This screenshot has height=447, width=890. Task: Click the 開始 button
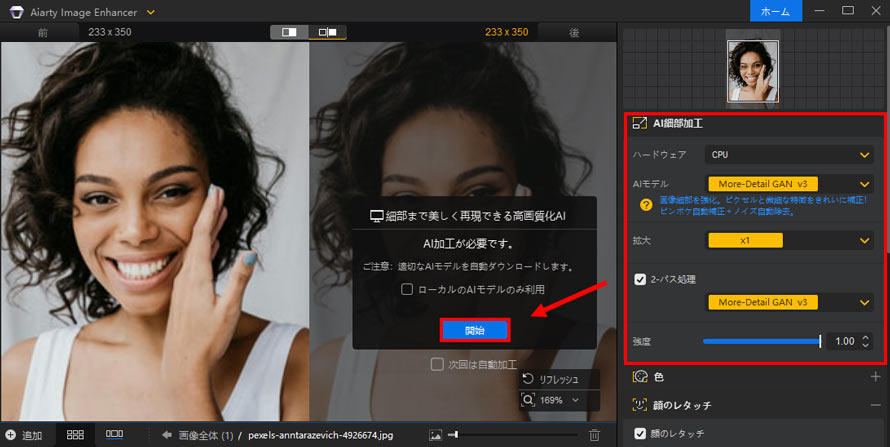coord(475,330)
